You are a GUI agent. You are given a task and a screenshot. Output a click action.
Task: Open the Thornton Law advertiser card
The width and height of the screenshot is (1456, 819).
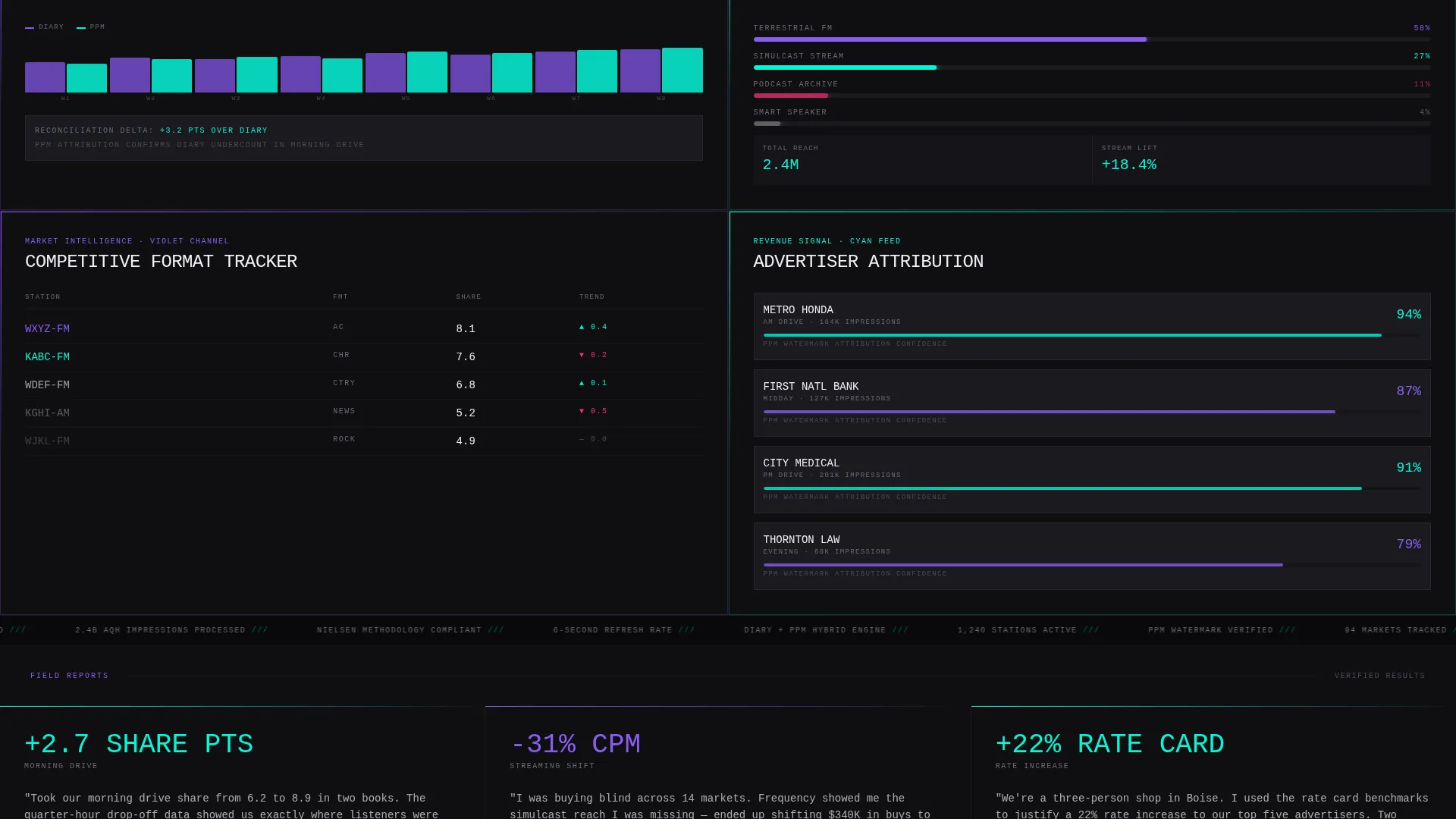[x=1092, y=557]
